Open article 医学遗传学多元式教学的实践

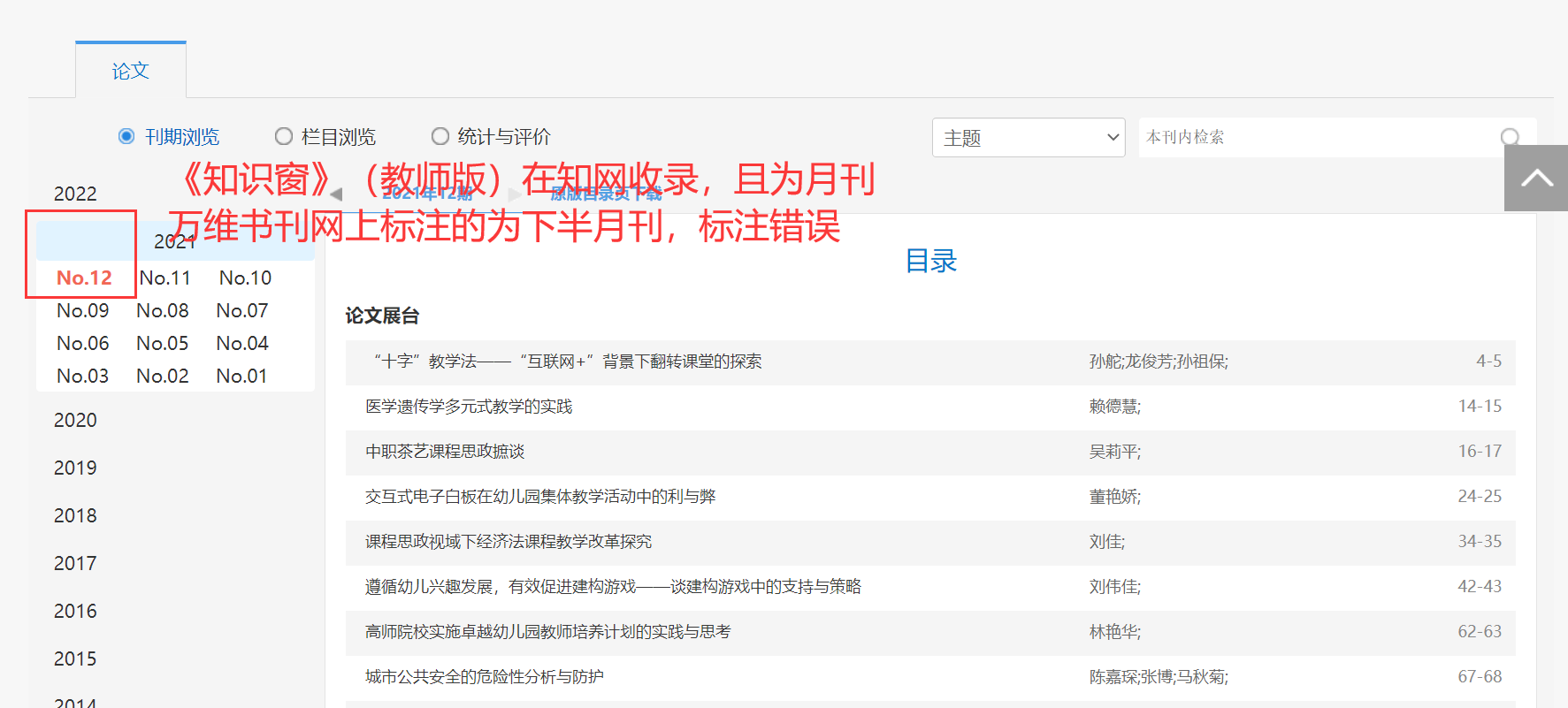[469, 407]
